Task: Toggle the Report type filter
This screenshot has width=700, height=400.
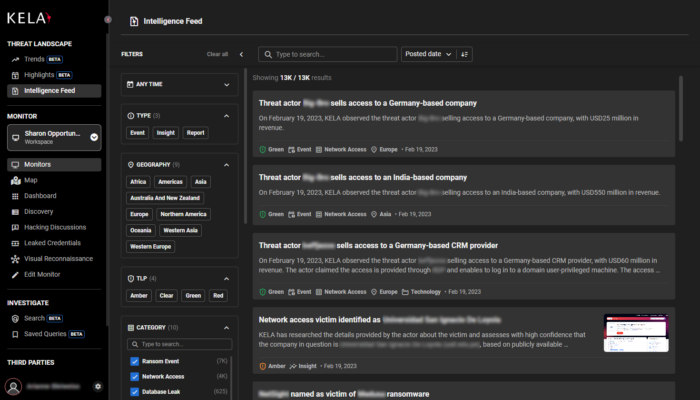Action: point(196,133)
